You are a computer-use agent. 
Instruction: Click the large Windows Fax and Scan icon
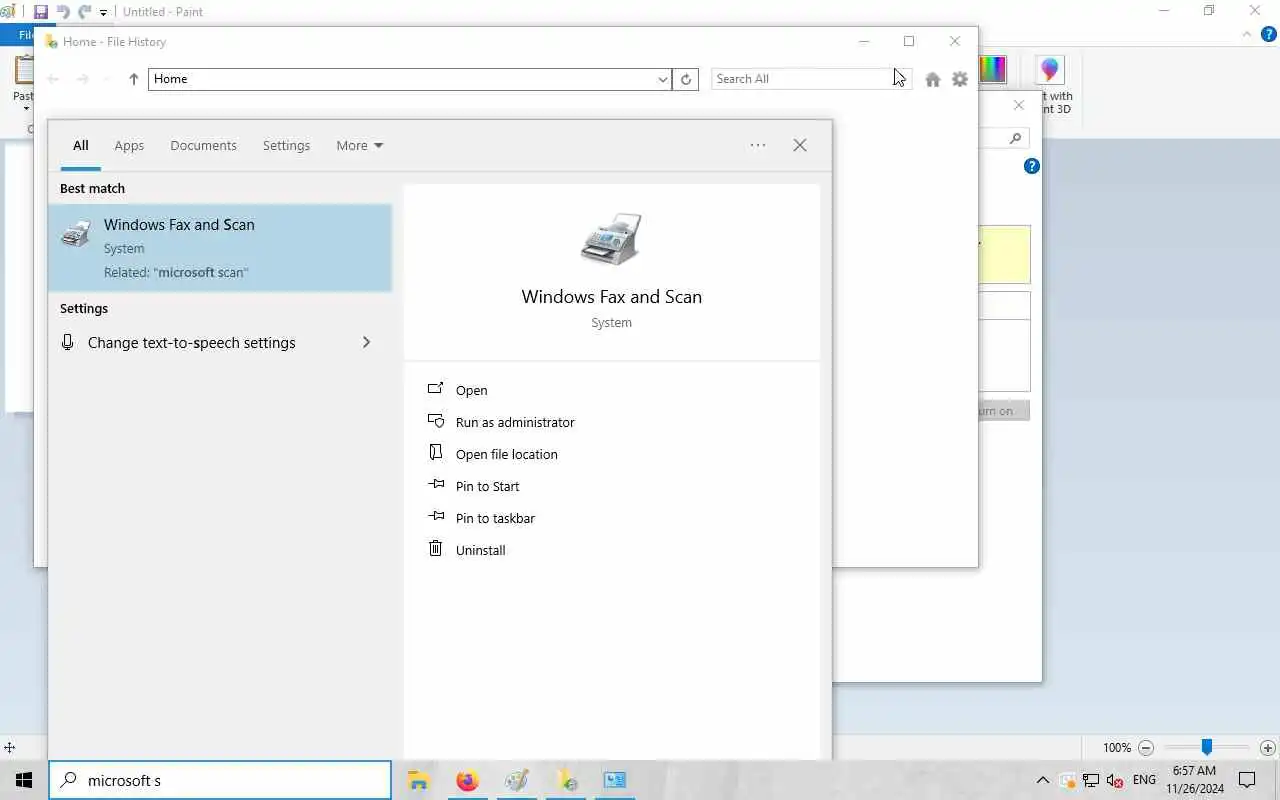611,239
